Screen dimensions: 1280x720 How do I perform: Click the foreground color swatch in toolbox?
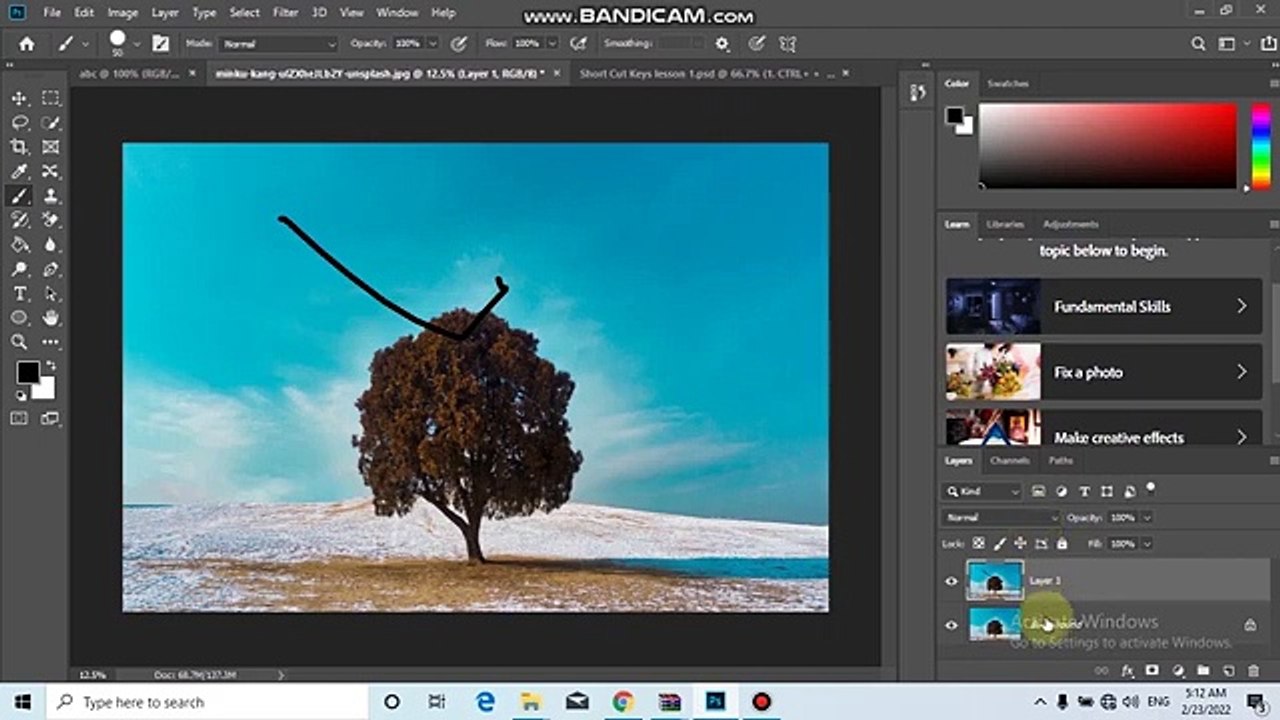point(27,372)
